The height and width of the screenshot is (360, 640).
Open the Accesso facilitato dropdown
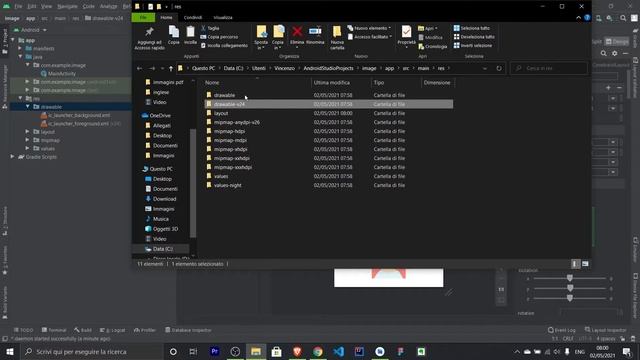pyautogui.click(x=370, y=37)
